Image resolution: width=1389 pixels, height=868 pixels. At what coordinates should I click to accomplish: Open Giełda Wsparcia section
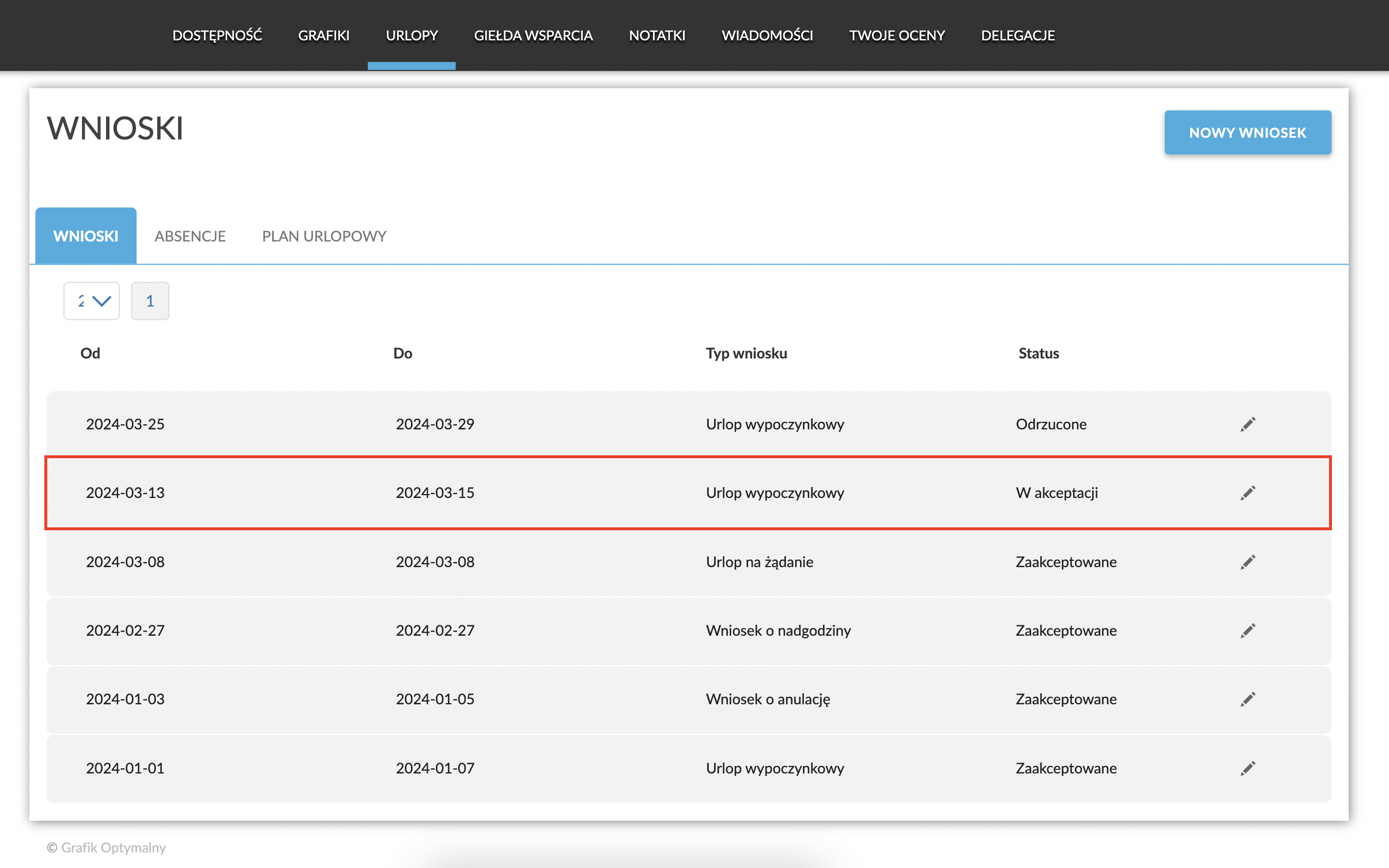coord(533,36)
